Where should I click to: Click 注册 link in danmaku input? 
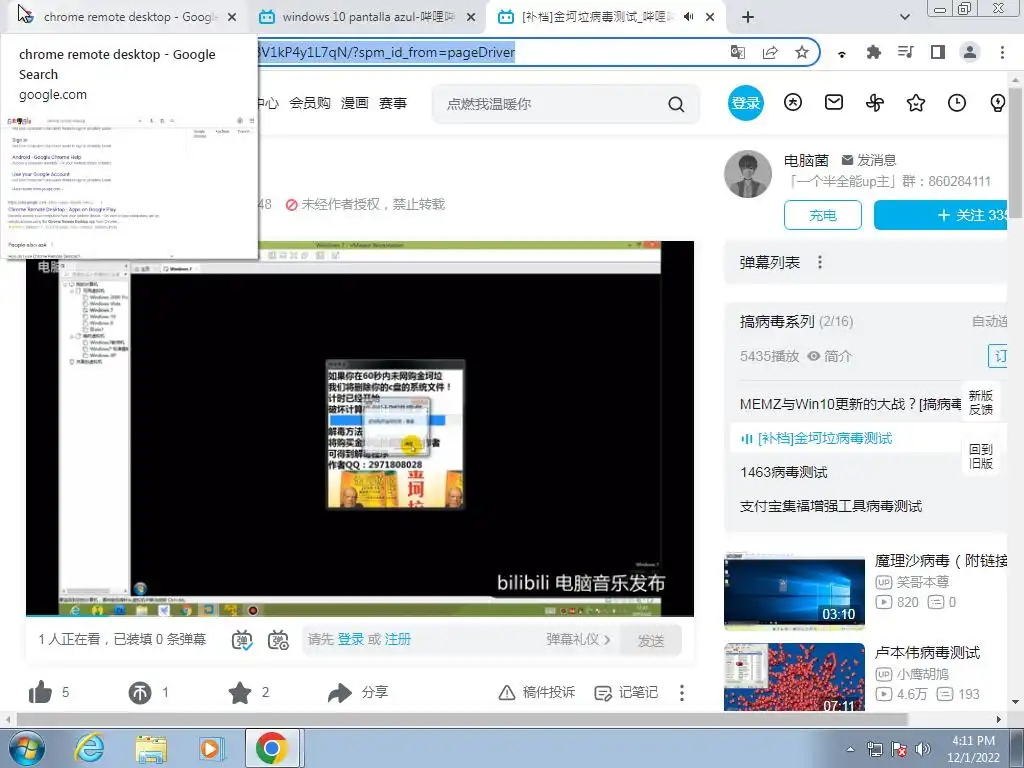[x=398, y=639]
